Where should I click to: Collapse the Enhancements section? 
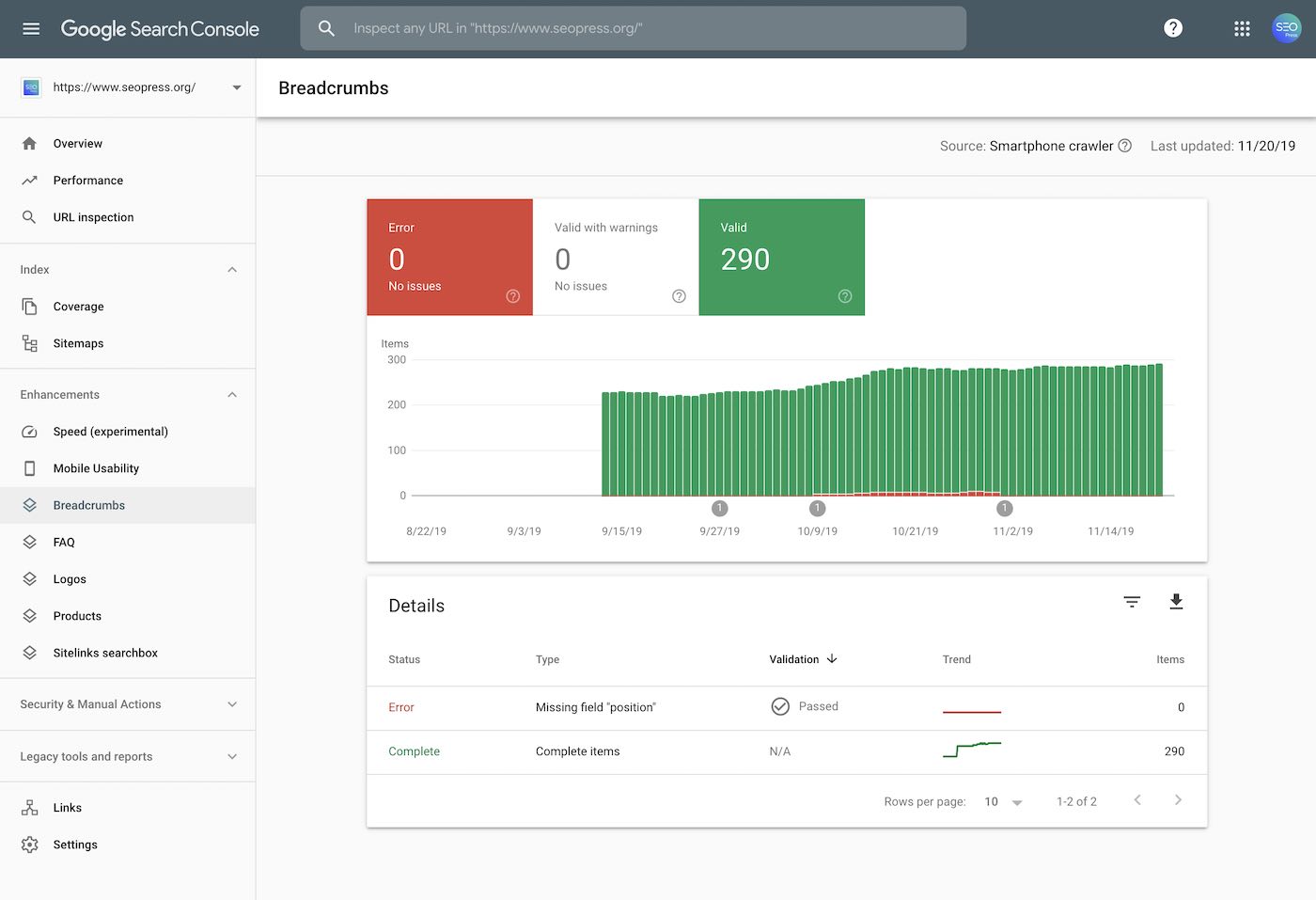[232, 395]
